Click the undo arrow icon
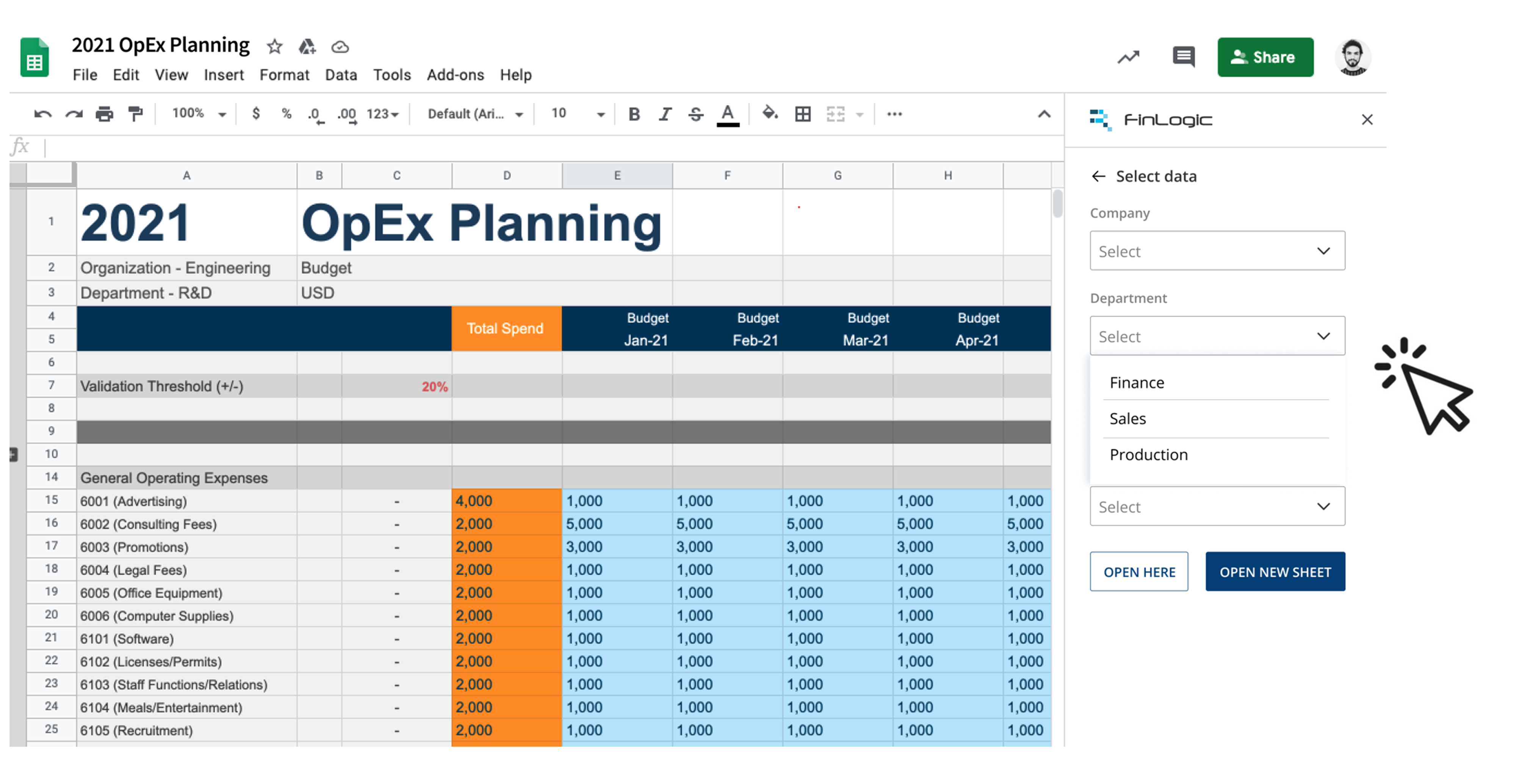Image resolution: width=1516 pixels, height=784 pixels. [42, 114]
